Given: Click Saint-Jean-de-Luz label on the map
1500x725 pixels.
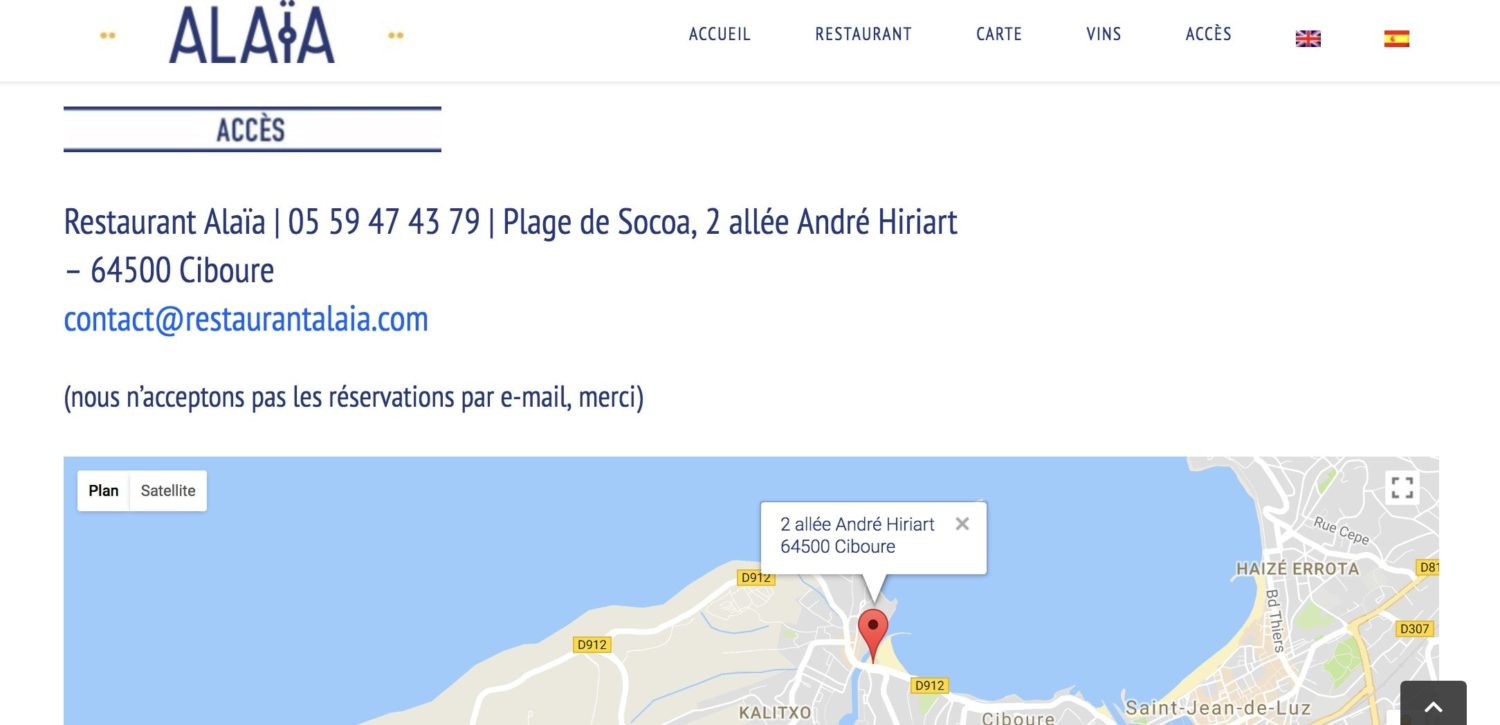Looking at the screenshot, I should [x=1218, y=708].
